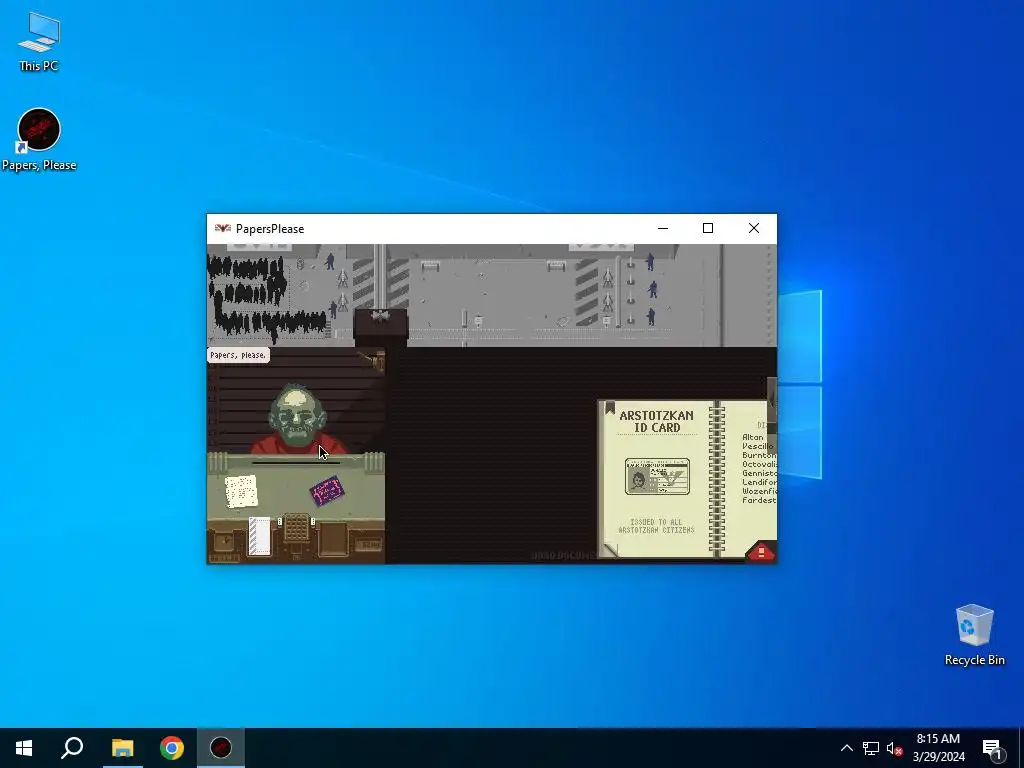Viewport: 1024px width, 768px height.
Task: Open the taskbar clock and date
Action: coord(938,748)
